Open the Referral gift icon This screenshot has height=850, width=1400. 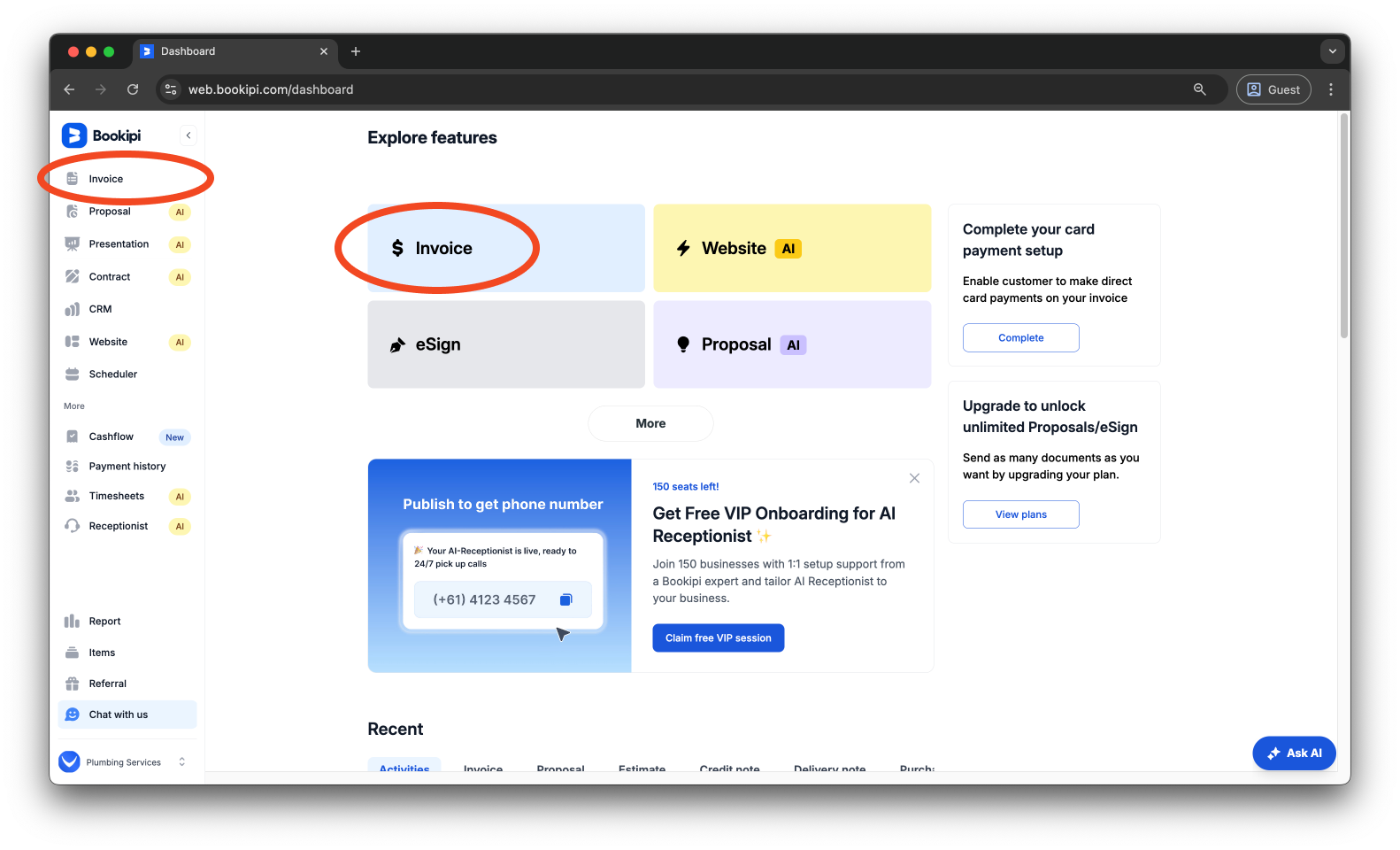73,684
